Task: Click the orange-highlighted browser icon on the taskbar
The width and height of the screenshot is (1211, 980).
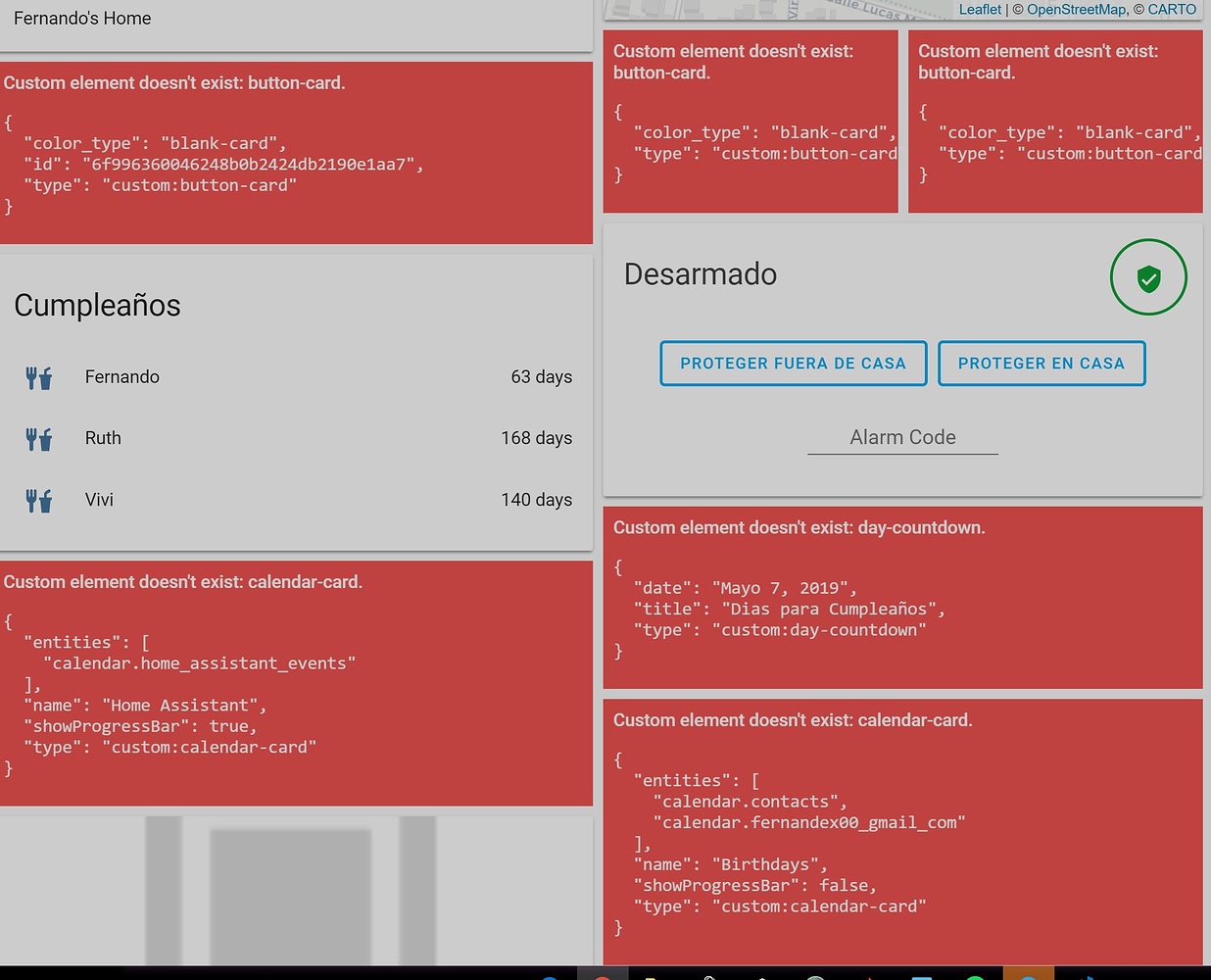Action: [x=1029, y=975]
